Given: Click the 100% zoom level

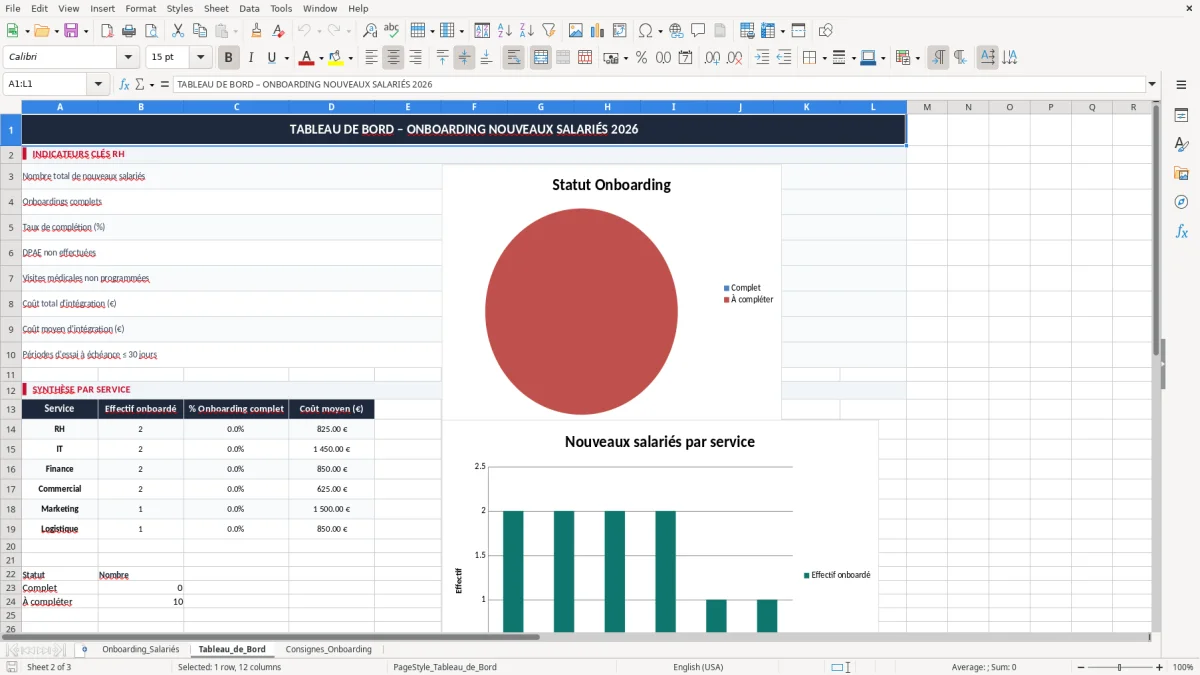Looking at the screenshot, I should [x=1182, y=667].
